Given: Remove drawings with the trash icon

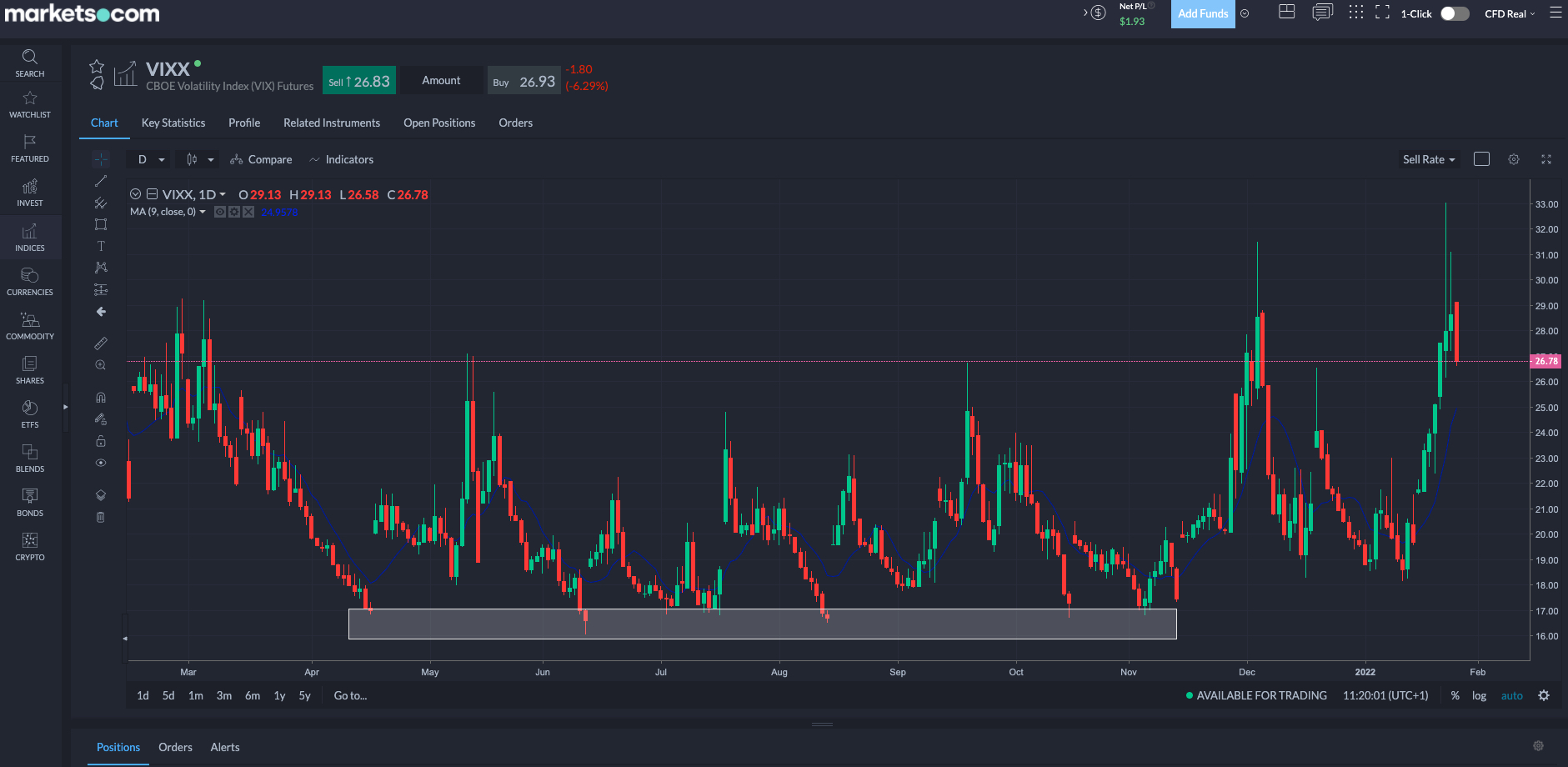Looking at the screenshot, I should coord(101,517).
